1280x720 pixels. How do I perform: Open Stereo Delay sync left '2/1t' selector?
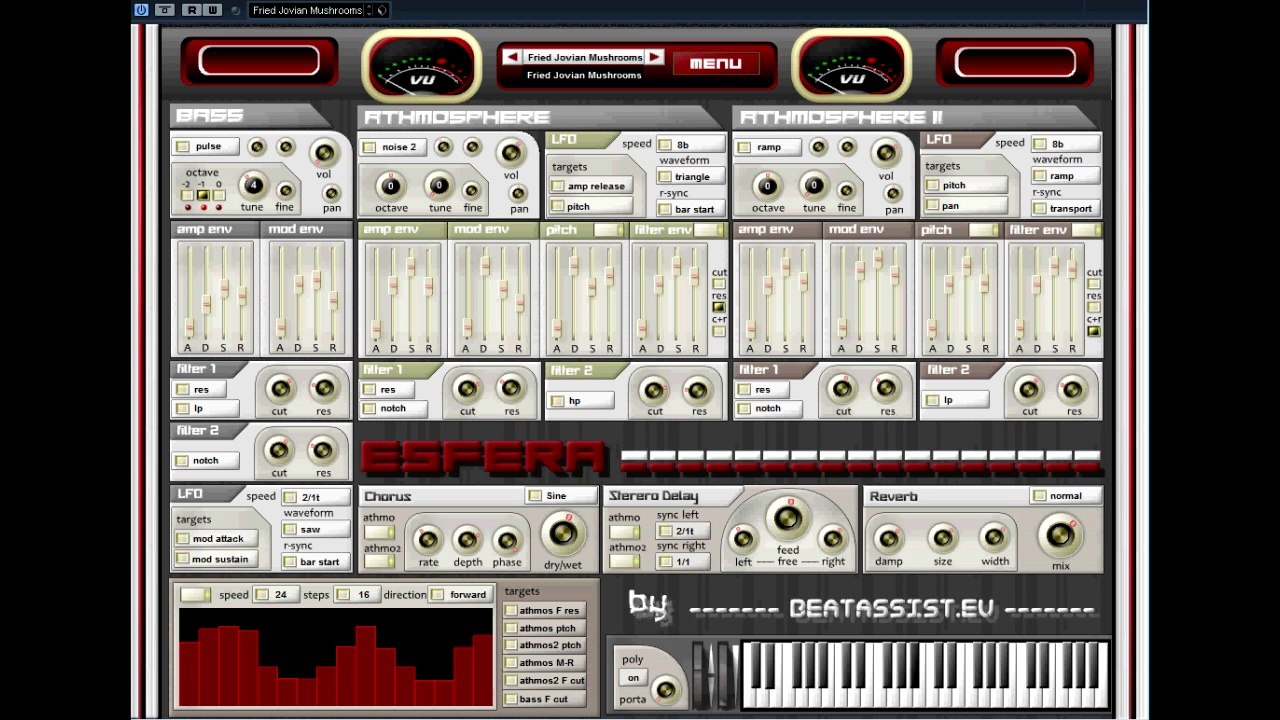[x=684, y=531]
